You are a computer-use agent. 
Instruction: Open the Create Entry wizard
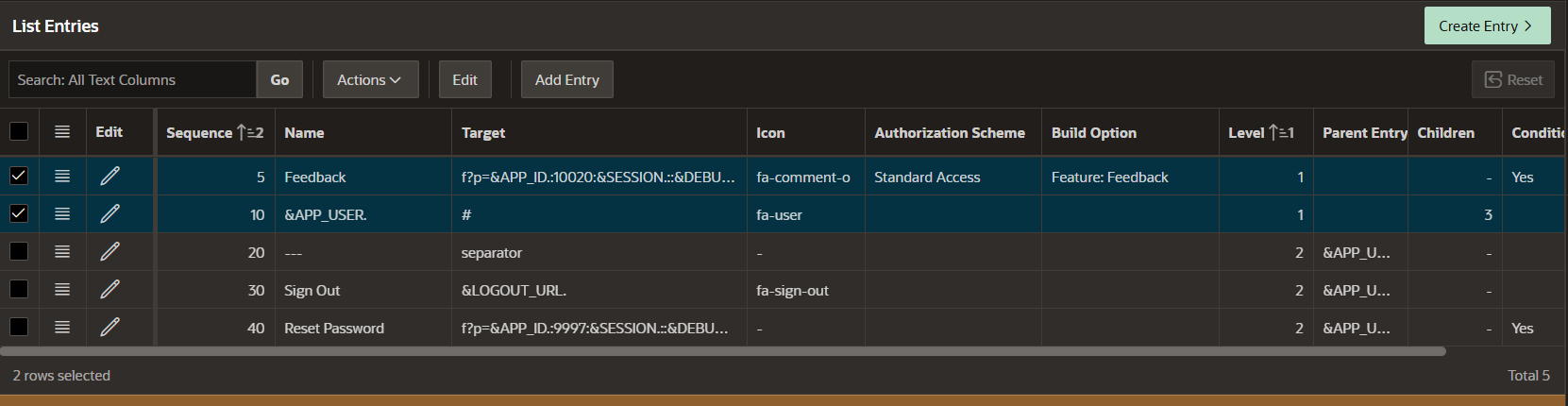1487,25
